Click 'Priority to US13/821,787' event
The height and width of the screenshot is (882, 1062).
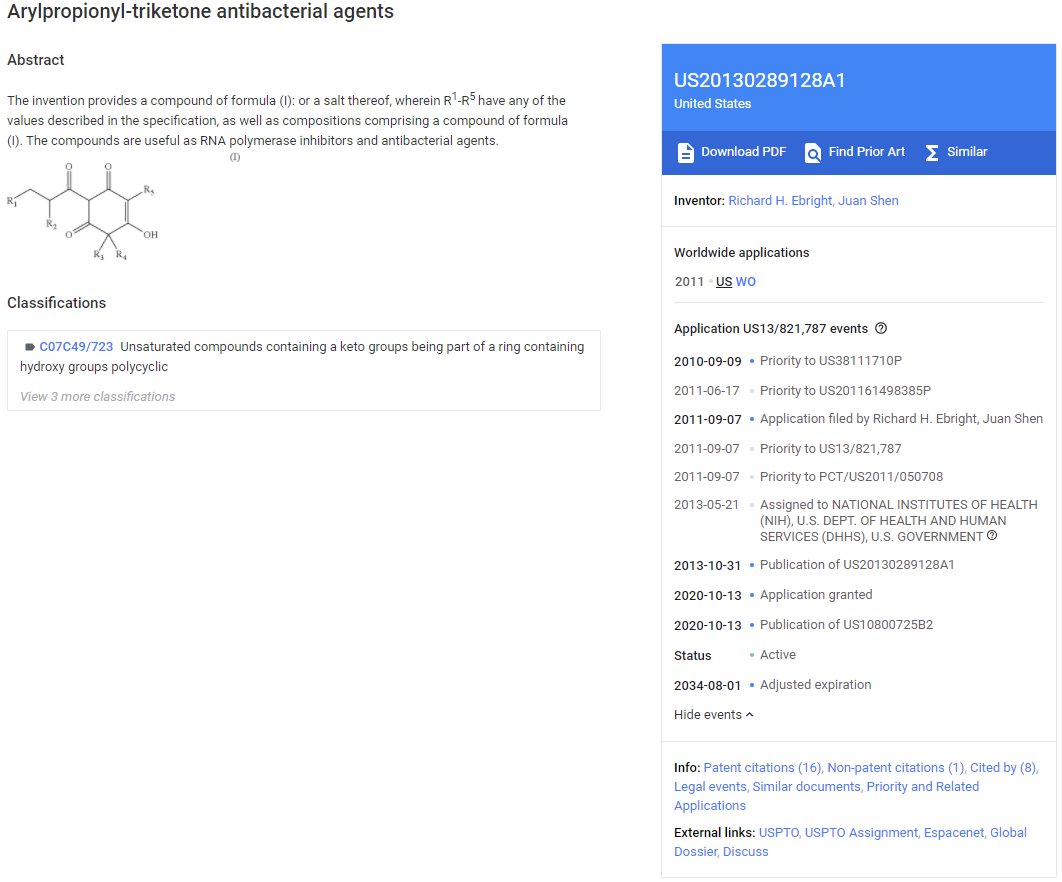pyautogui.click(x=830, y=448)
